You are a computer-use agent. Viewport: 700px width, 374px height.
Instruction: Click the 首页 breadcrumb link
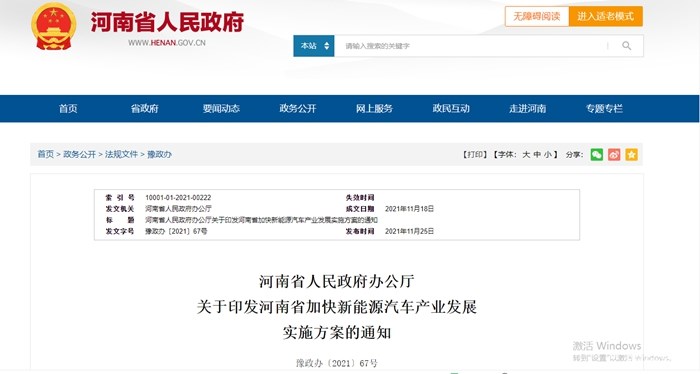[x=46, y=154]
